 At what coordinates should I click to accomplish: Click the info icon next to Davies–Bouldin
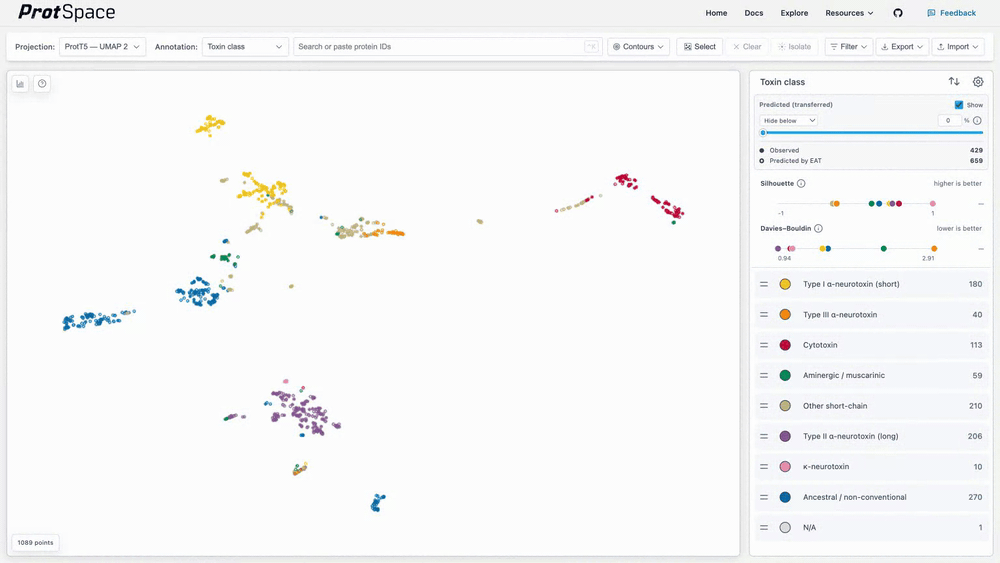pos(818,228)
